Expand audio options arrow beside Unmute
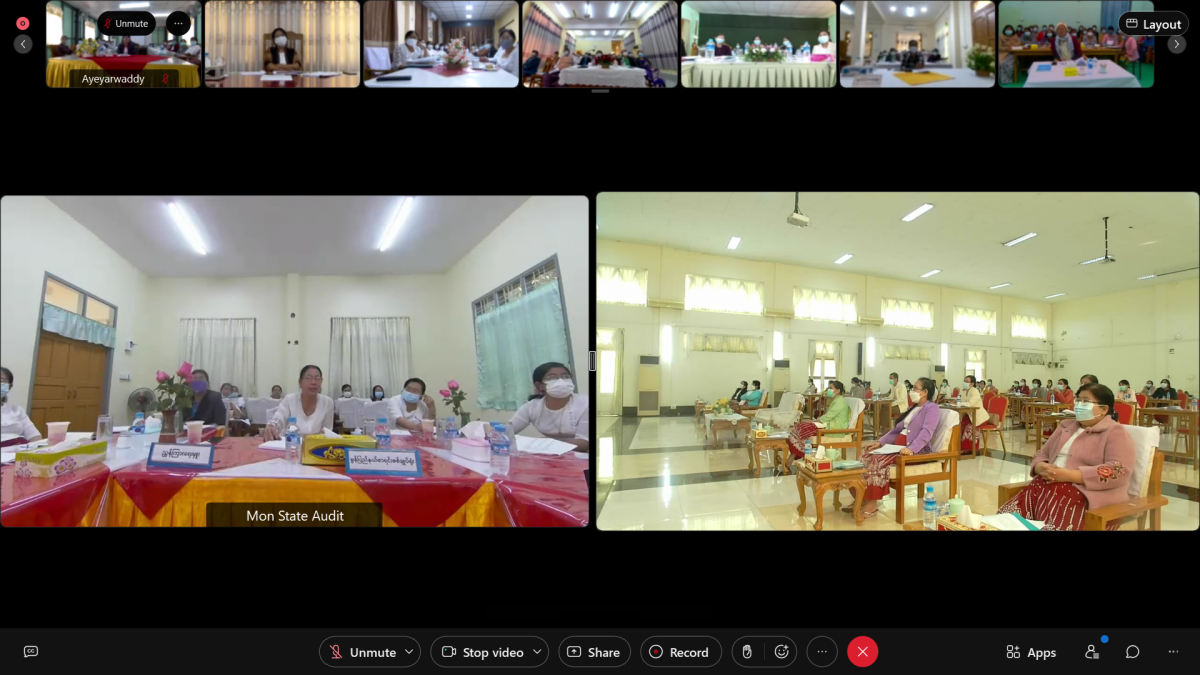This screenshot has height=675, width=1200. point(409,652)
